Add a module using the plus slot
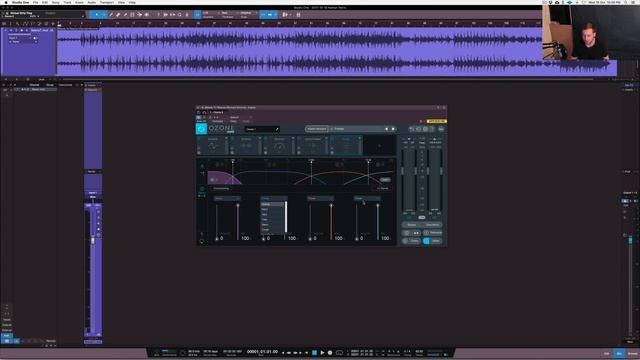The height and width of the screenshot is (360, 640). pyautogui.click(x=379, y=146)
